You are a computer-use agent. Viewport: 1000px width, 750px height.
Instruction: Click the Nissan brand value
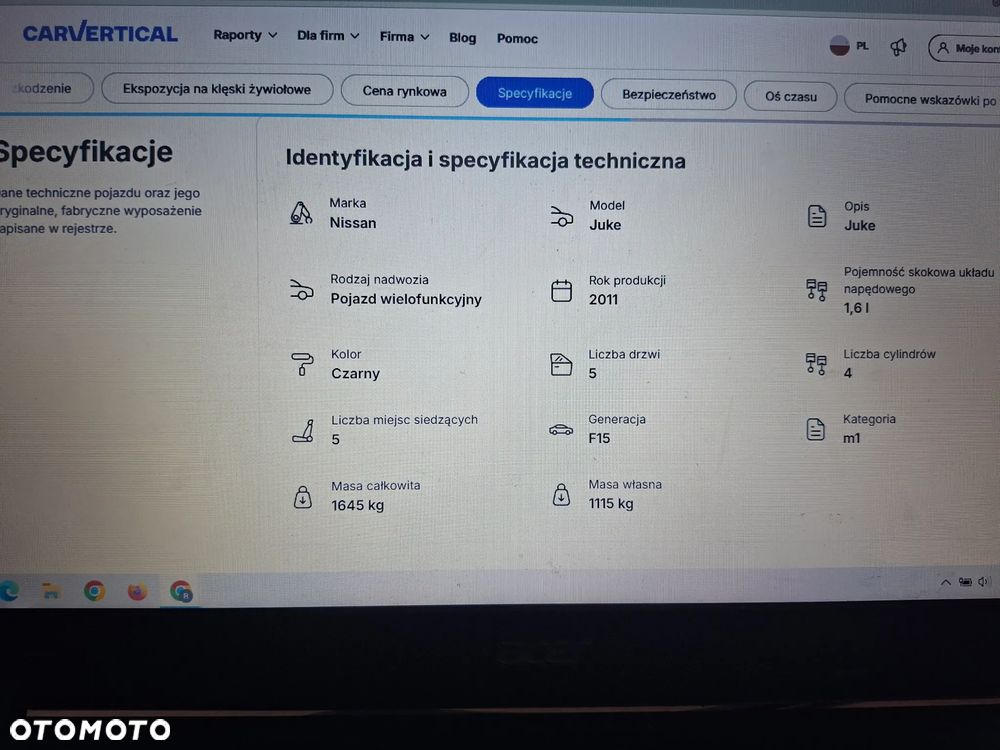[x=353, y=223]
